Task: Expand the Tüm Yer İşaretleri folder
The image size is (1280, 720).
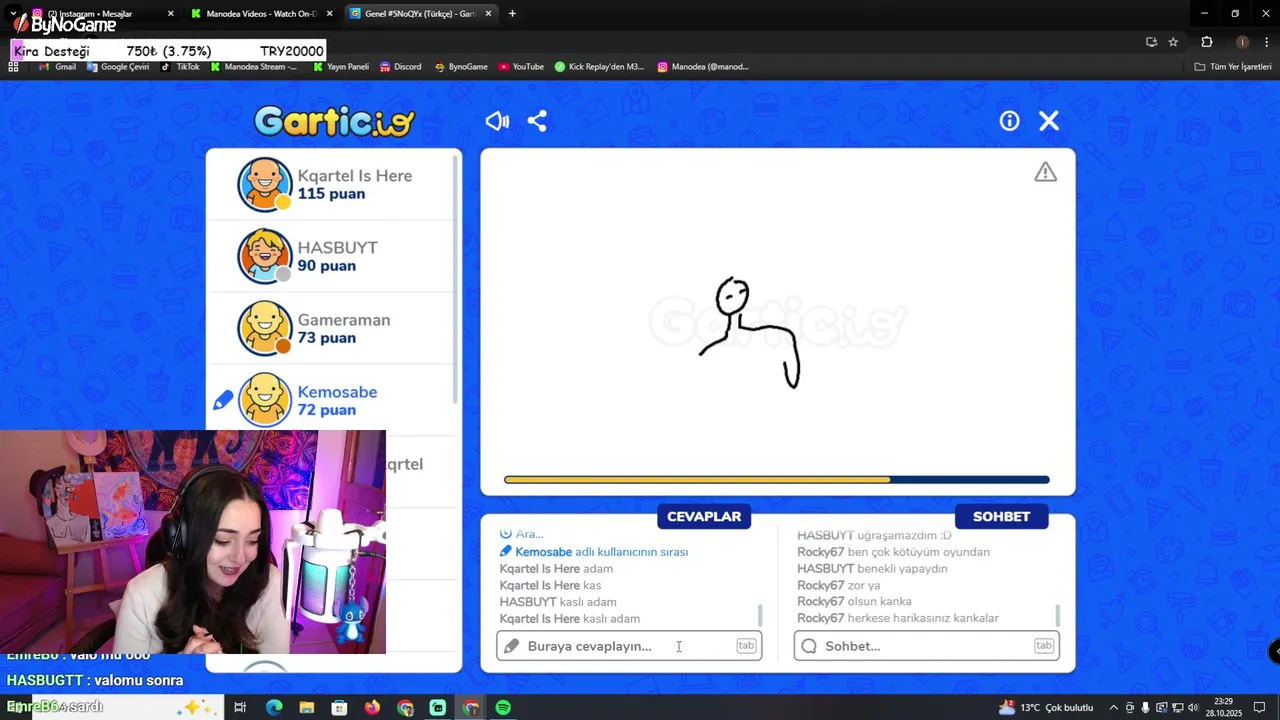Action: (x=1233, y=67)
